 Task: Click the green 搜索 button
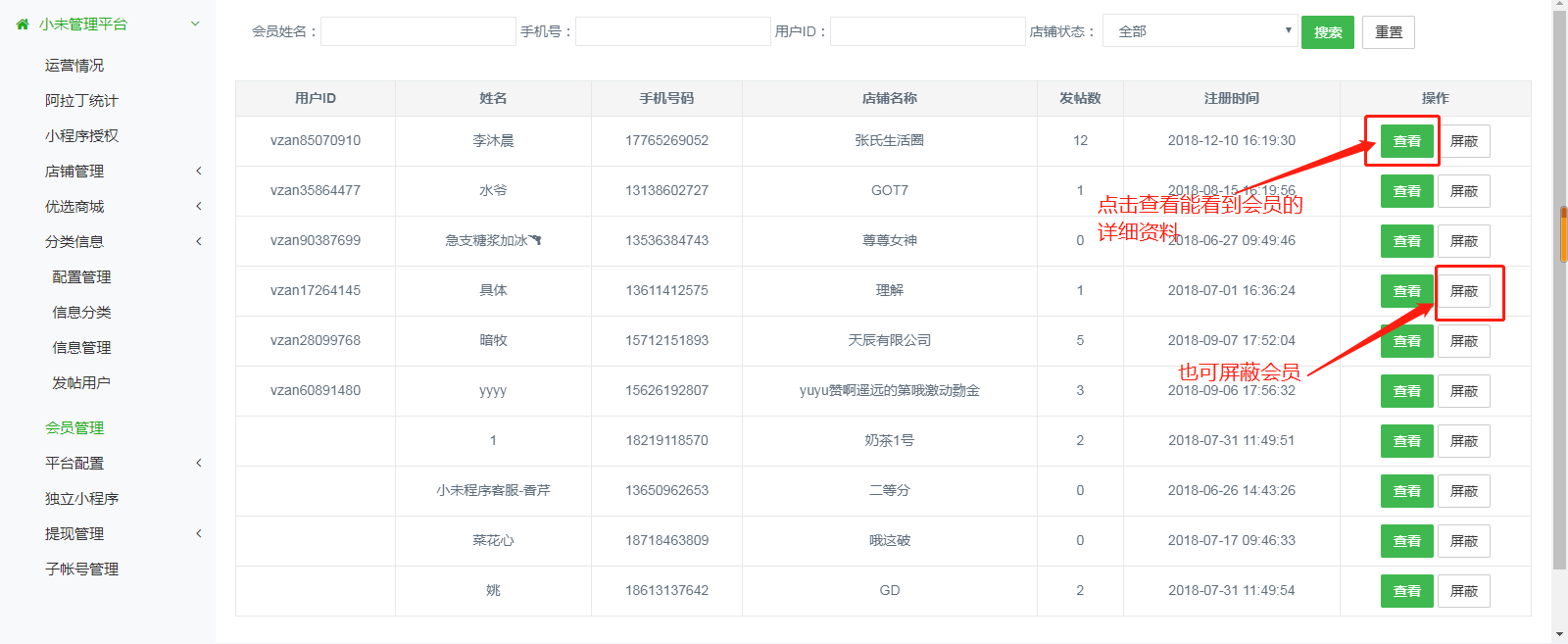pyautogui.click(x=1327, y=32)
